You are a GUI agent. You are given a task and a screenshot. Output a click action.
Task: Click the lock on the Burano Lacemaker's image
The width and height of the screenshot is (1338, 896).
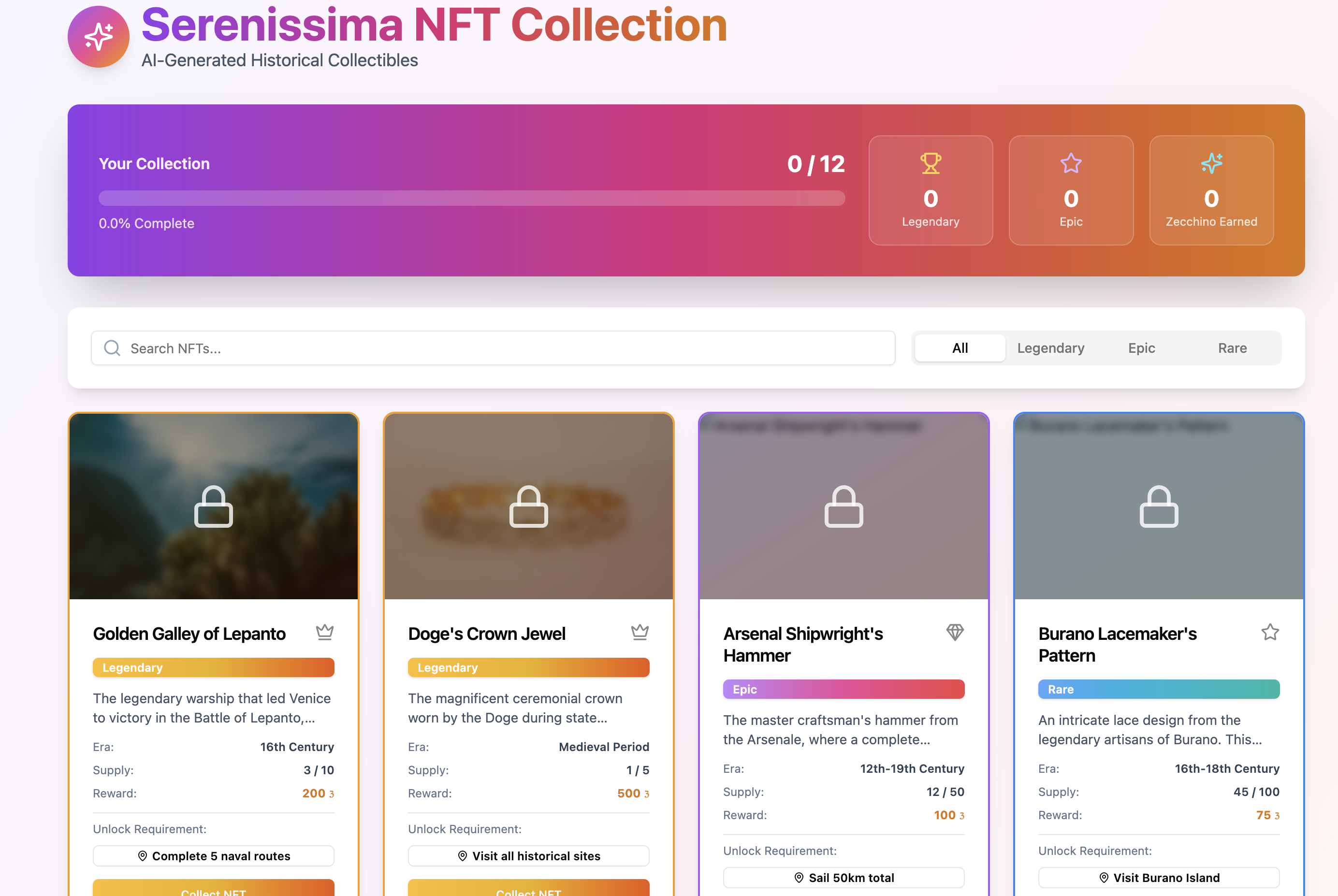point(1159,507)
